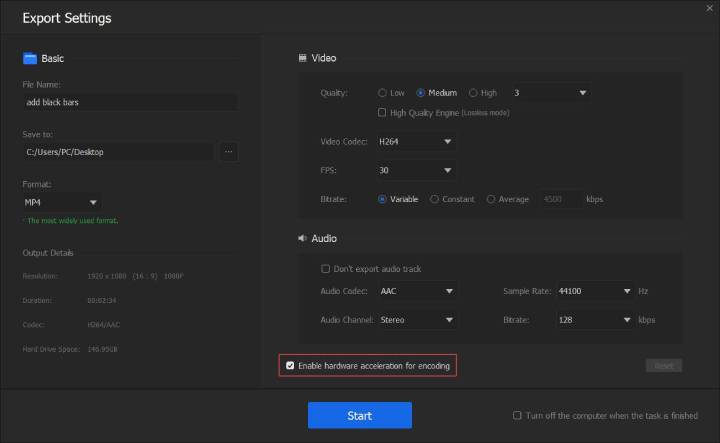
Task: Close the Export Settings dialog
Action: coord(709,9)
